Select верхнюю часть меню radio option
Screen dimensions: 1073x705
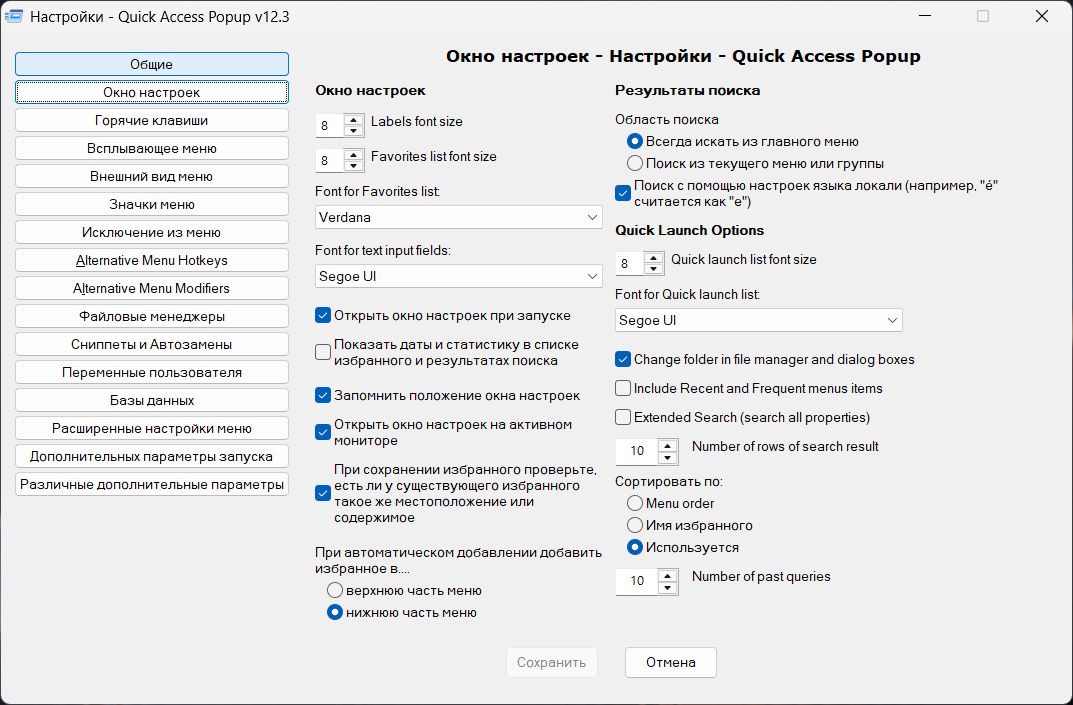point(335,590)
